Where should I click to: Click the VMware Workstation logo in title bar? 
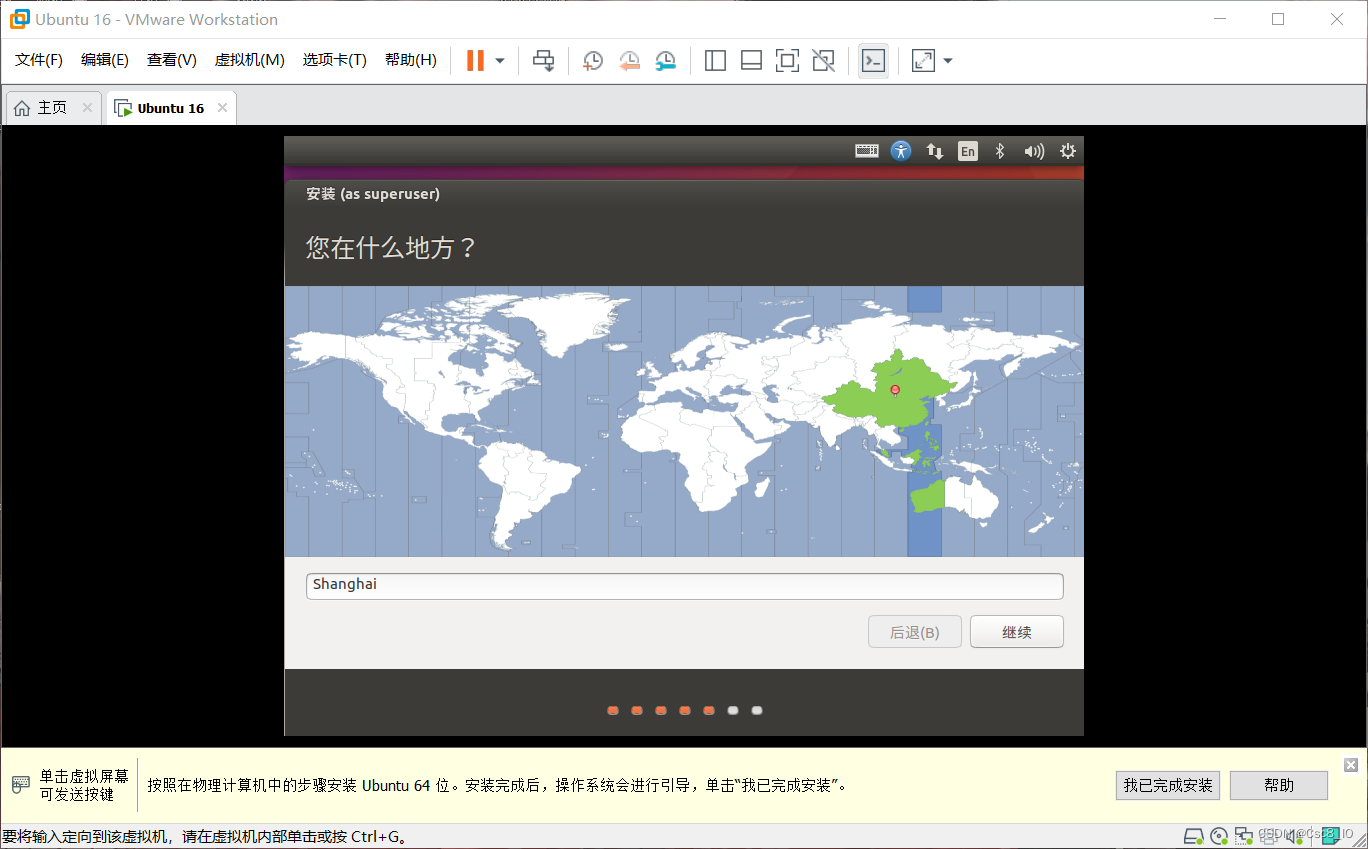tap(19, 19)
